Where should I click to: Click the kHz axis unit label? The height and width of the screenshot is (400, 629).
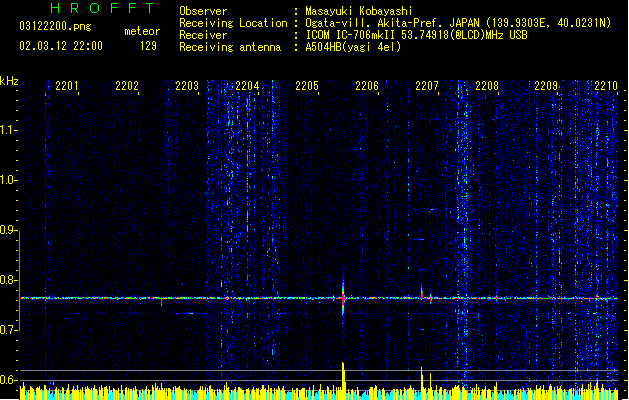(9, 81)
